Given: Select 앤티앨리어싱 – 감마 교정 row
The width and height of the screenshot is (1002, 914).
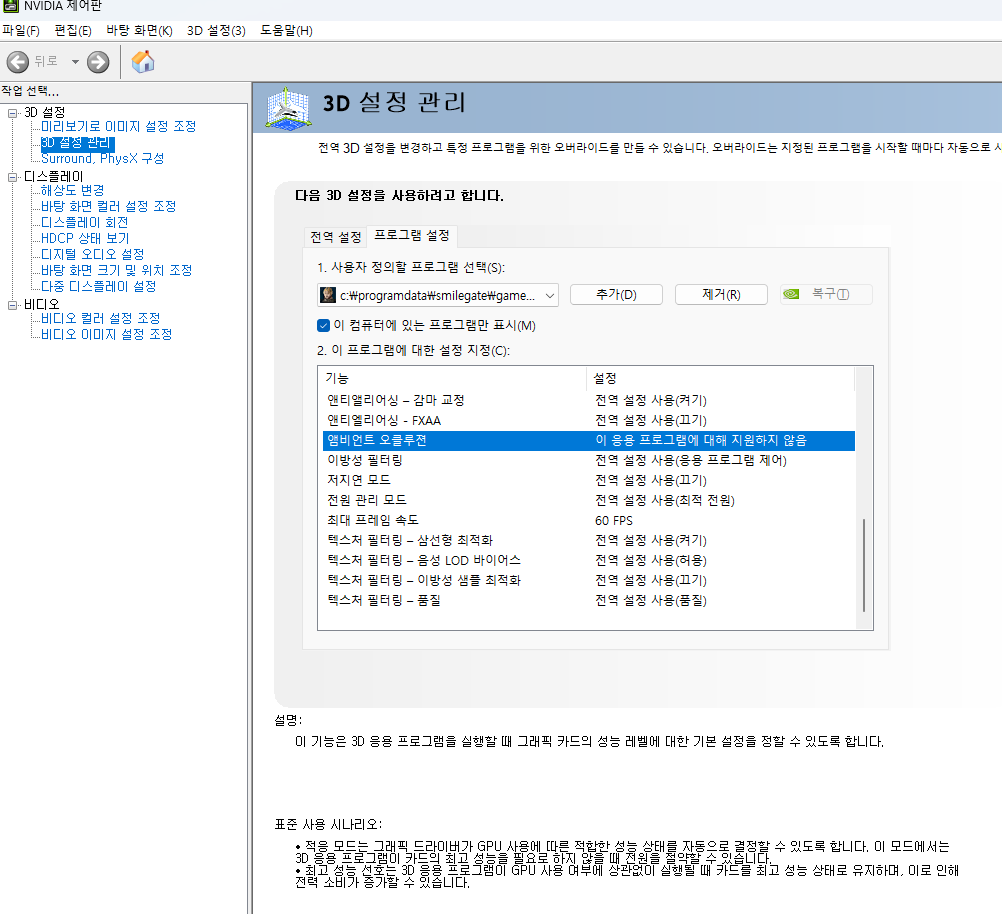Looking at the screenshot, I should point(589,400).
